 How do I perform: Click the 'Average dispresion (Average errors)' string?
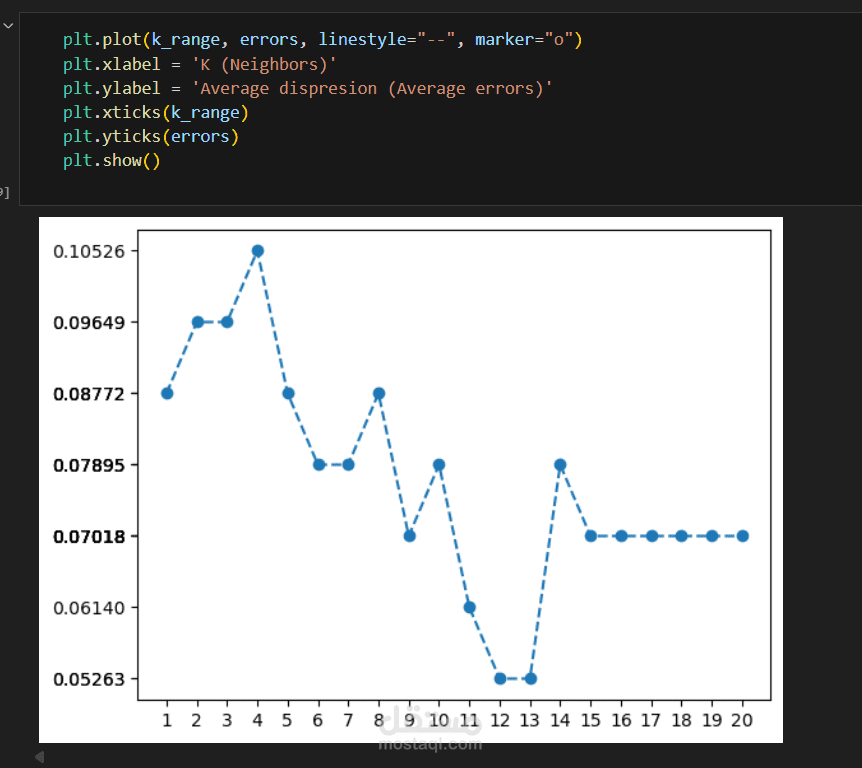[x=372, y=89]
